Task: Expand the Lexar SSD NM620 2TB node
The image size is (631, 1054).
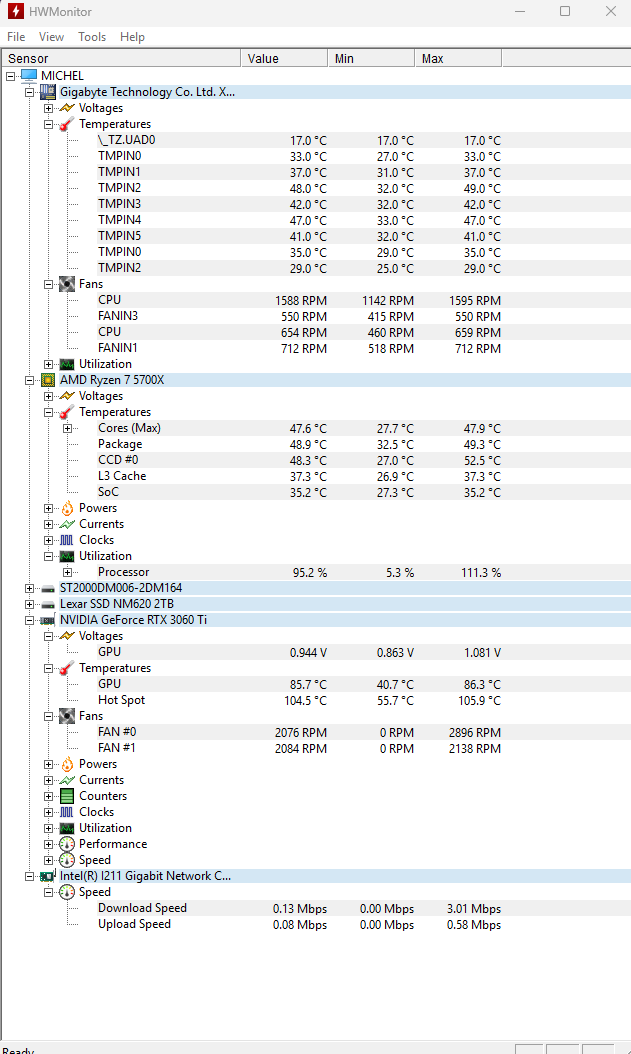Action: click(29, 604)
